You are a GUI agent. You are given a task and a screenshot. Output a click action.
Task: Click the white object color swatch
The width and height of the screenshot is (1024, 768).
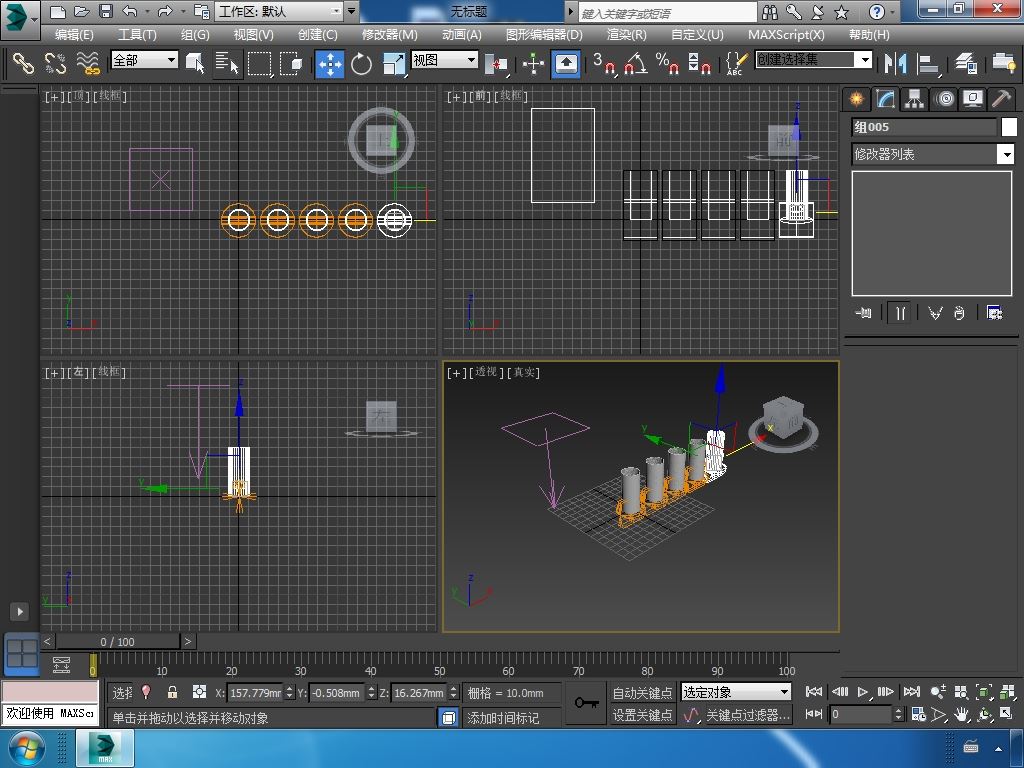[x=1009, y=127]
